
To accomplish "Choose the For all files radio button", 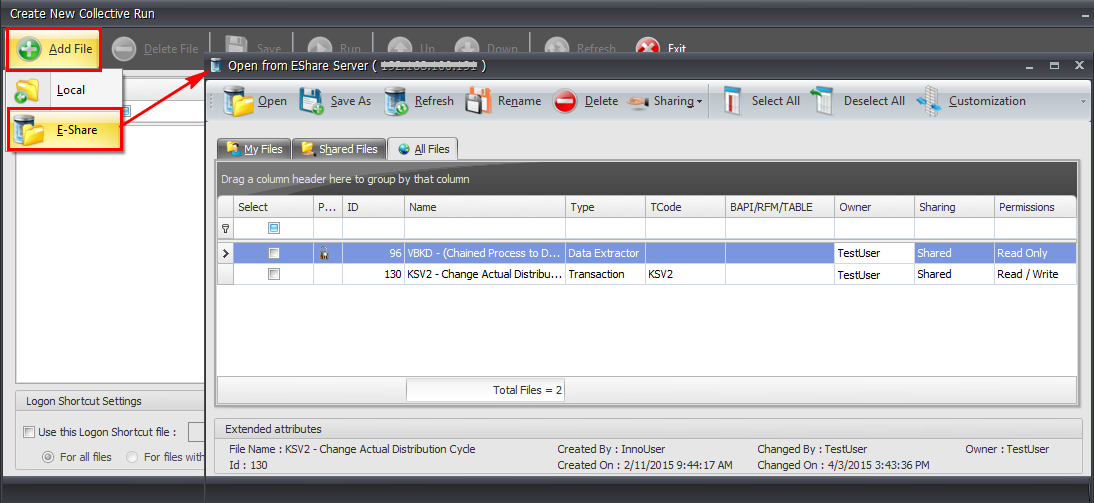I will 48,458.
